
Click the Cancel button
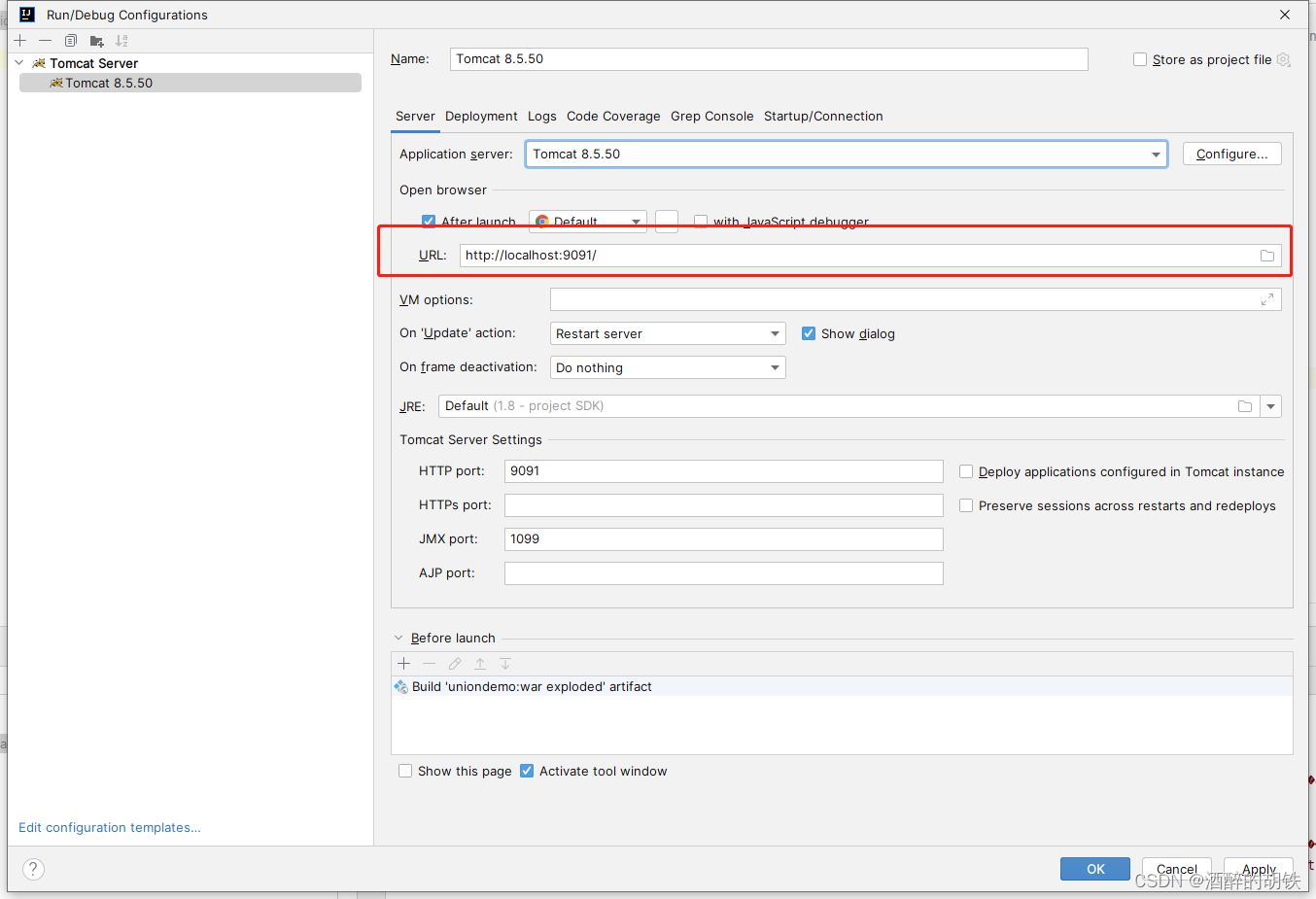(x=1177, y=869)
